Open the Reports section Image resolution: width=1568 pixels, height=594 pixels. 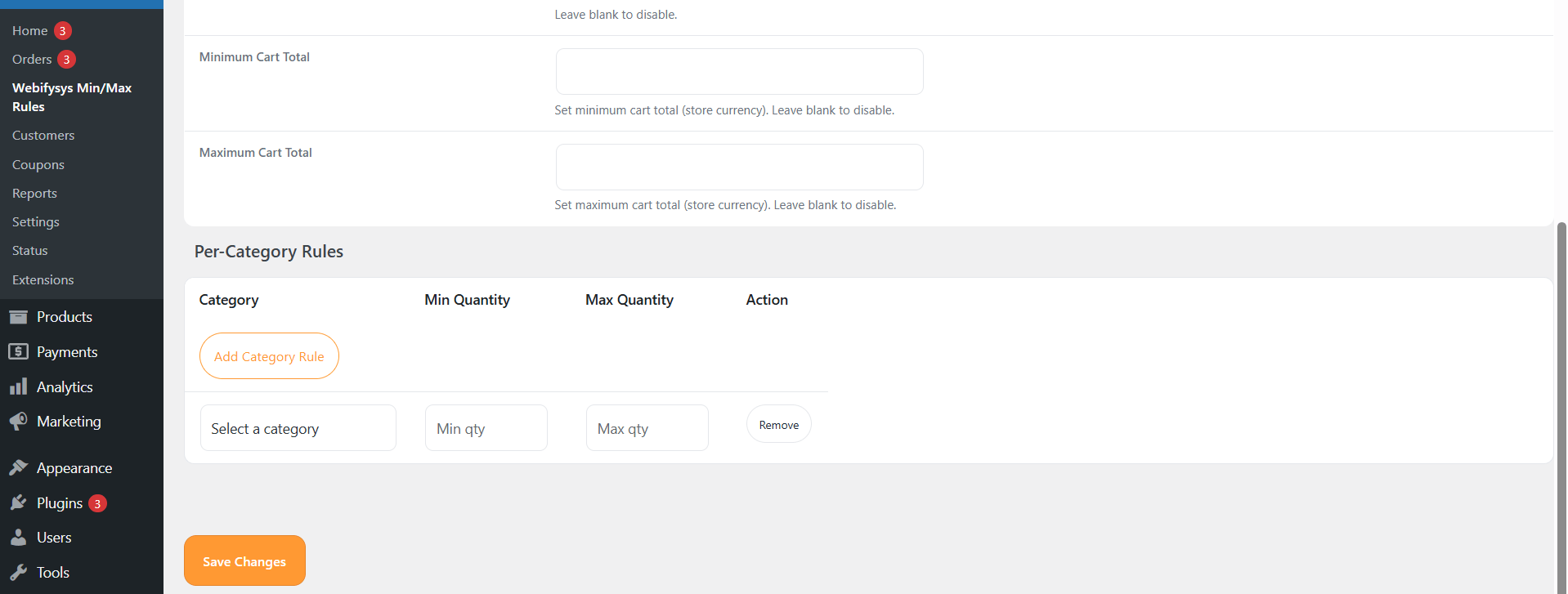coord(34,194)
